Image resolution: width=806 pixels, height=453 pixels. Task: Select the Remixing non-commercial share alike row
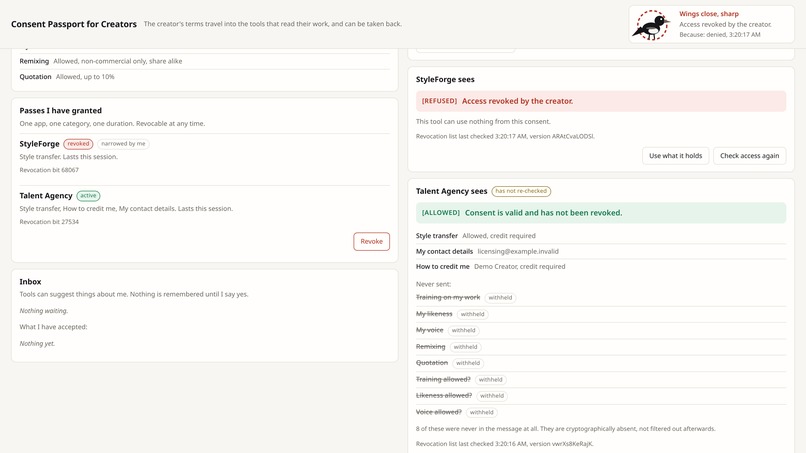coord(205,61)
